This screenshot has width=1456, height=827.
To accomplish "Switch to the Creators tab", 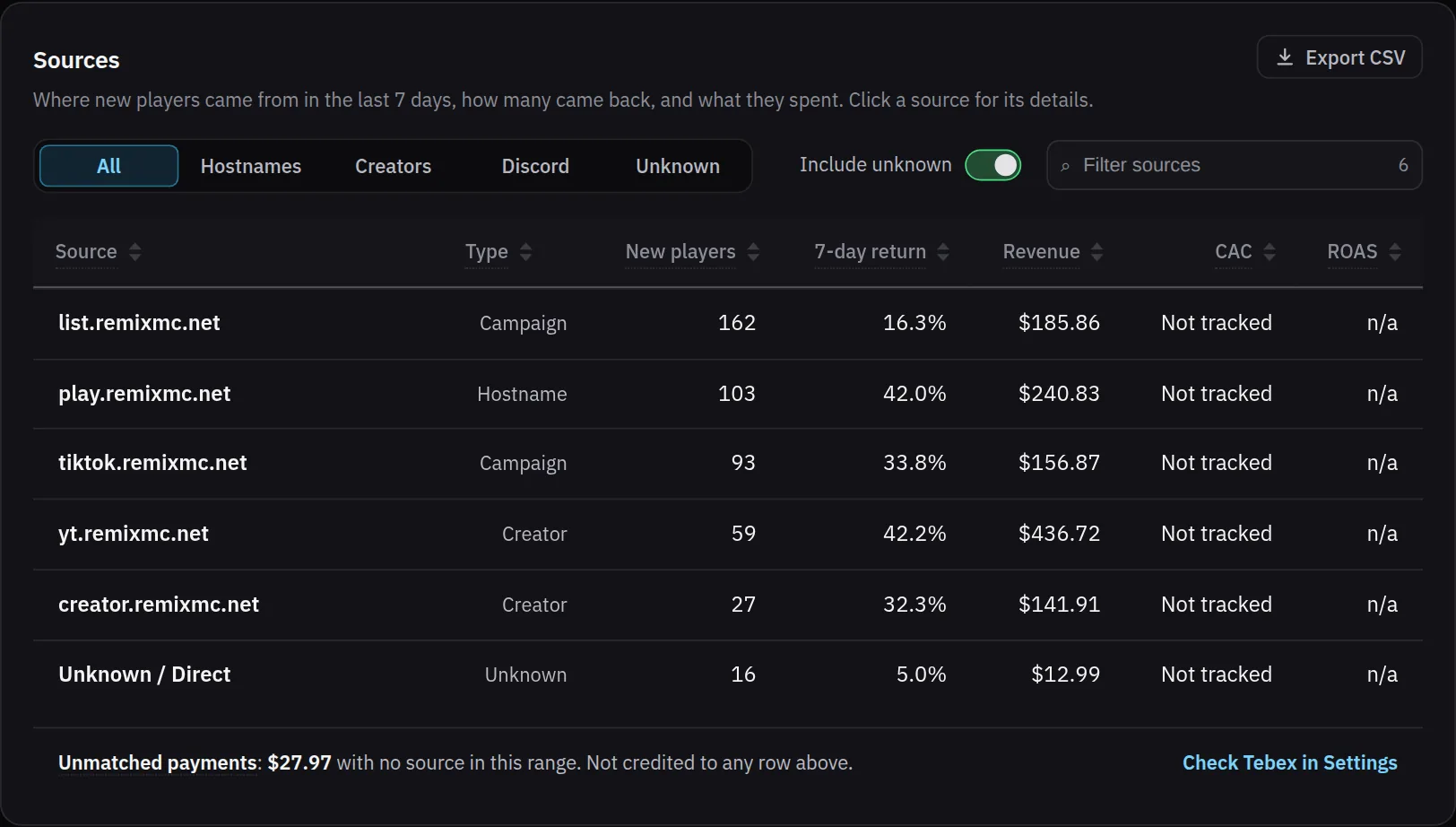I will point(394,166).
